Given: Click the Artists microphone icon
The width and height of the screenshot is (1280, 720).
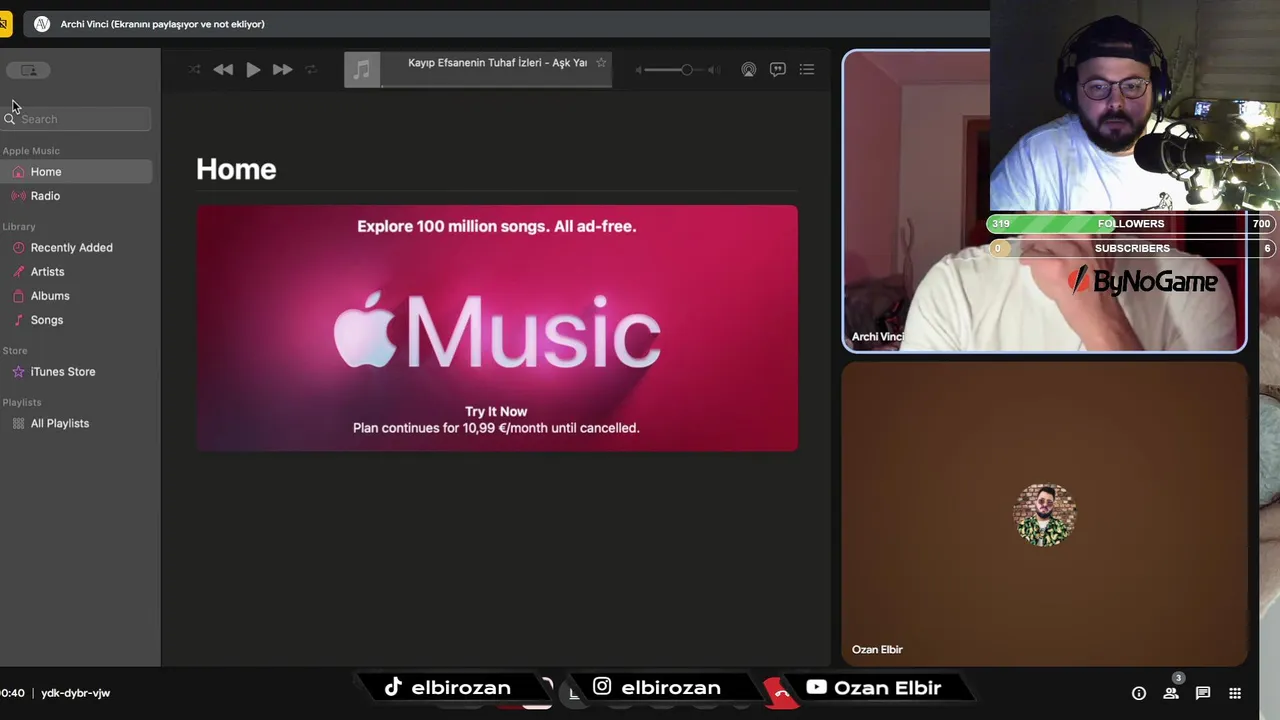Looking at the screenshot, I should click(18, 272).
